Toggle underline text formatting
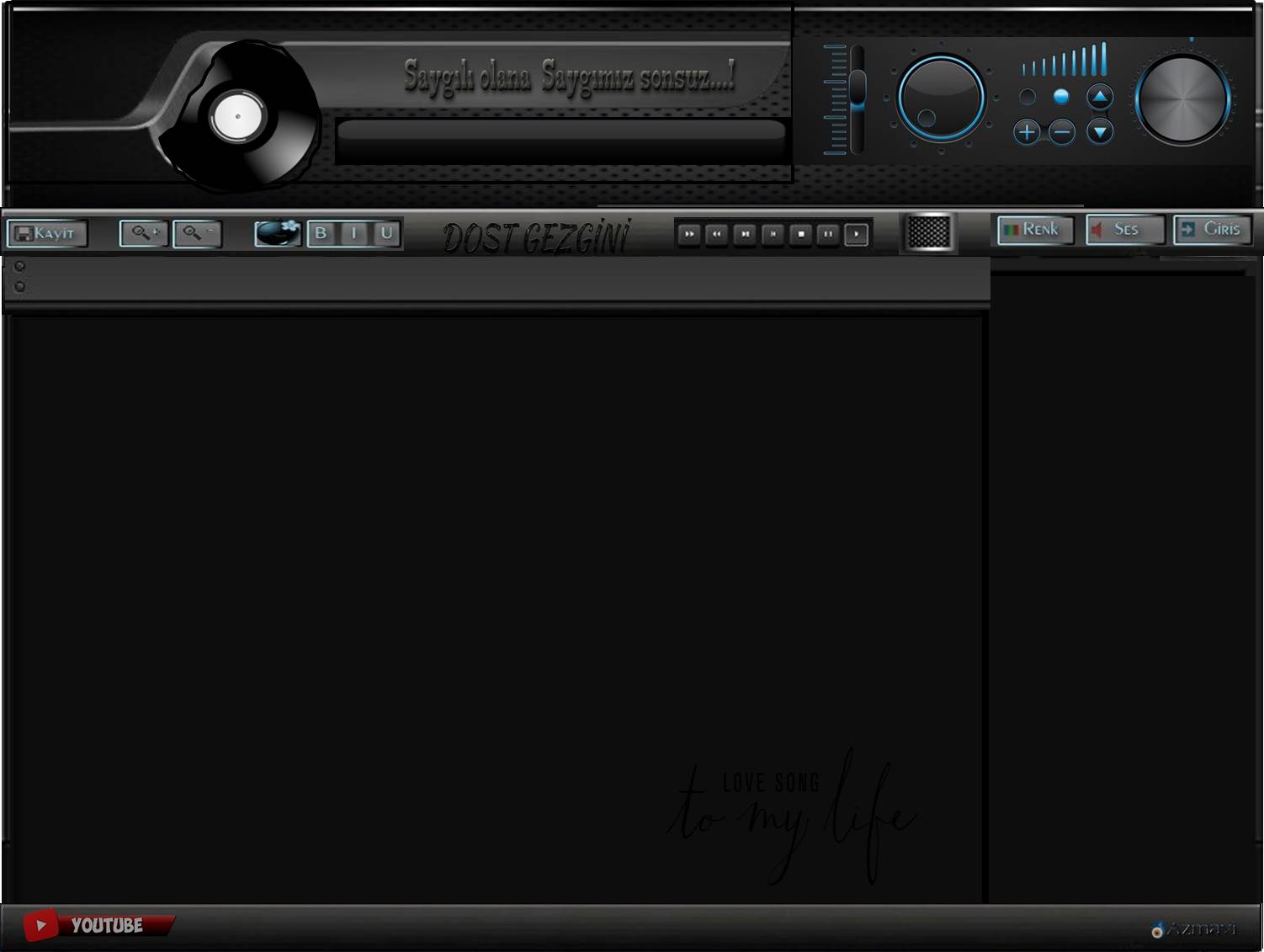 (x=386, y=233)
